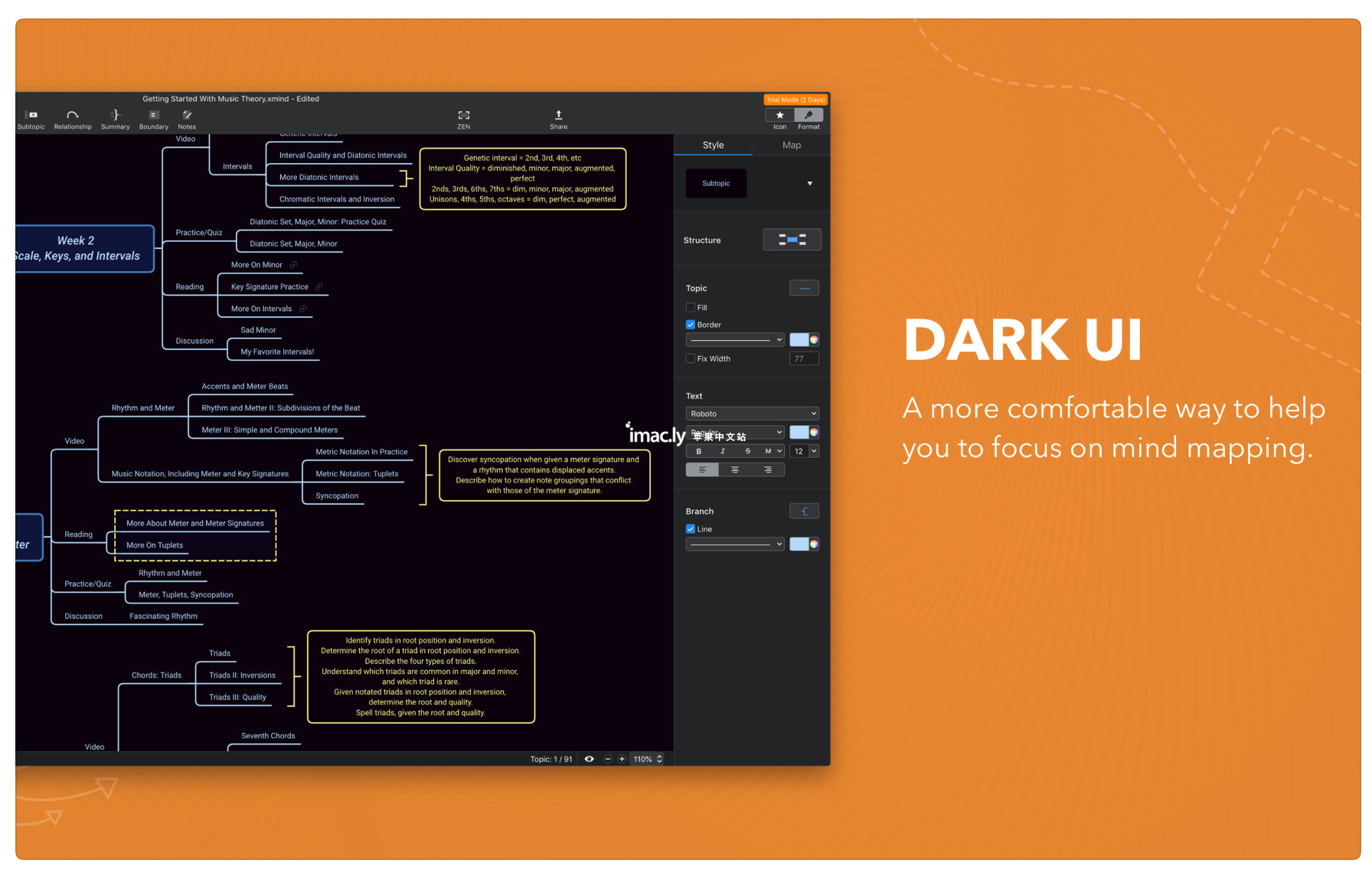Align text to the center
Image resolution: width=1372 pixels, height=870 pixels.
point(735,469)
